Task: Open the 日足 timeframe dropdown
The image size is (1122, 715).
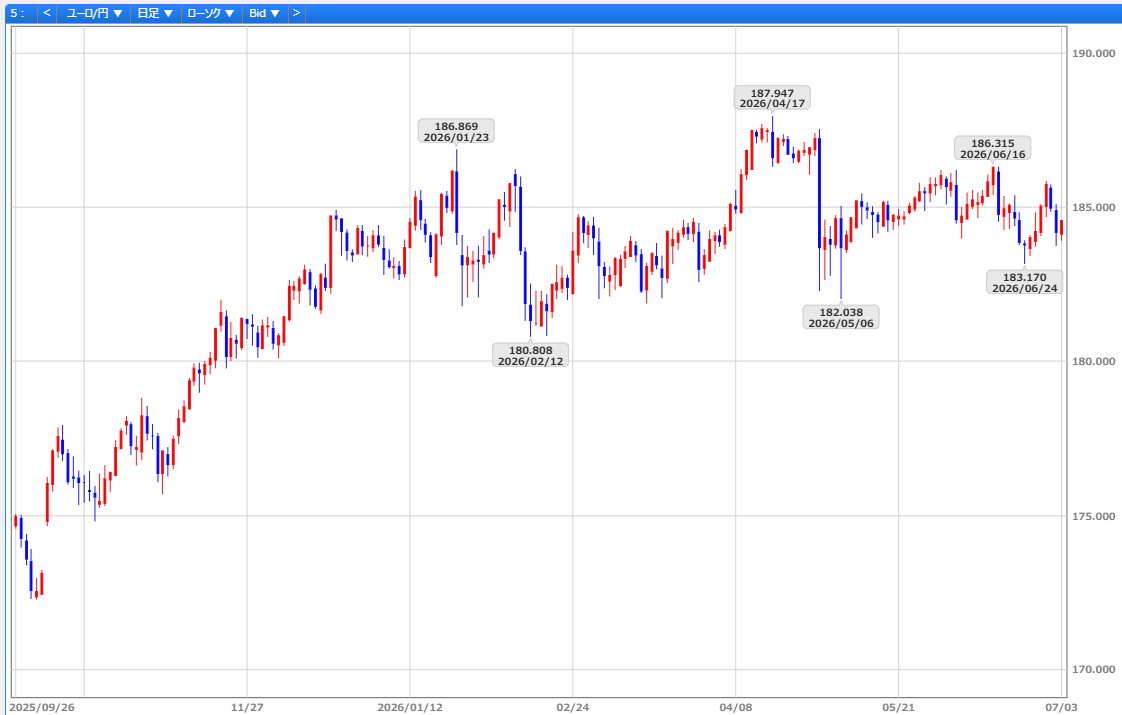Action: 155,13
